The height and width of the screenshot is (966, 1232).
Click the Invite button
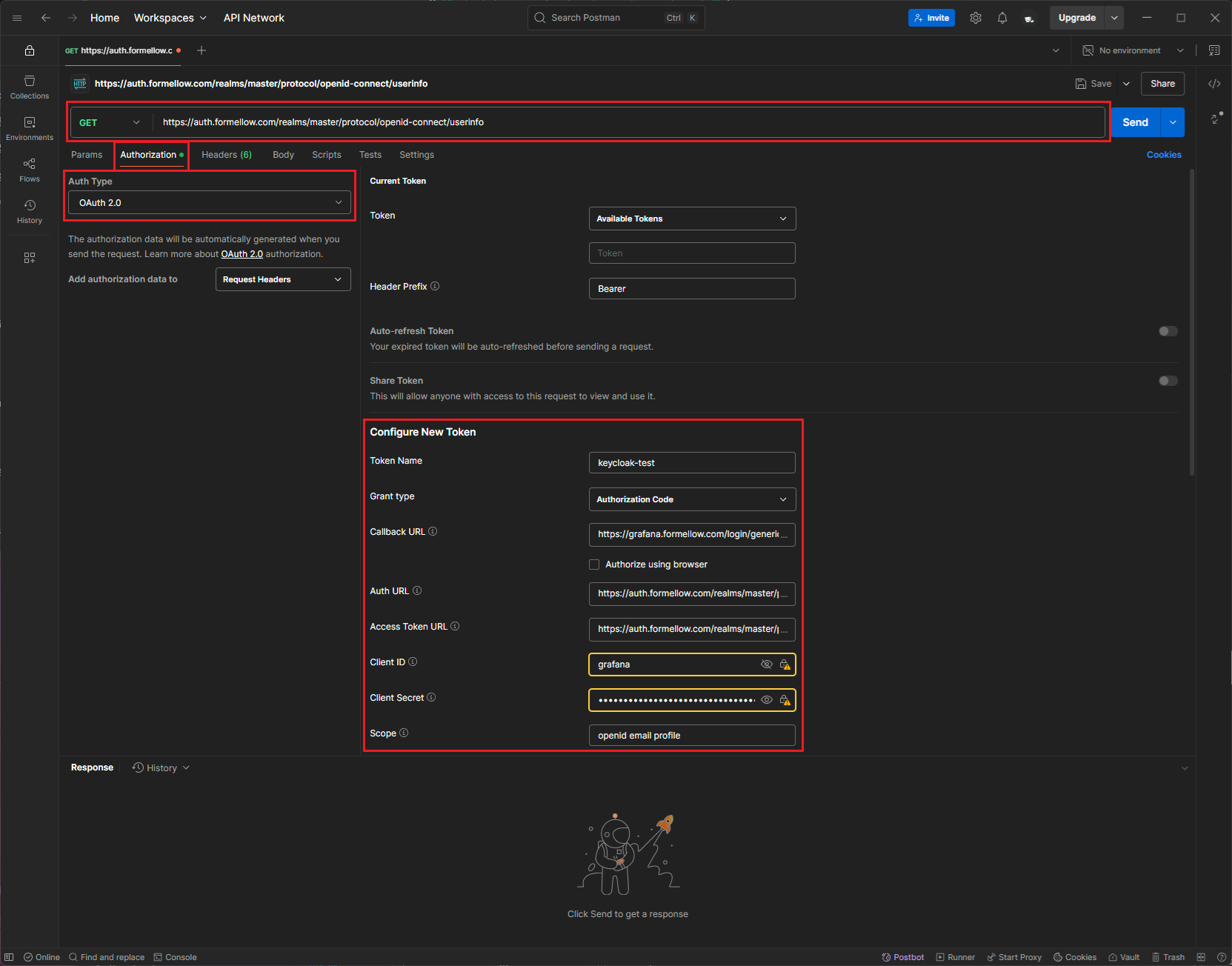pos(931,18)
